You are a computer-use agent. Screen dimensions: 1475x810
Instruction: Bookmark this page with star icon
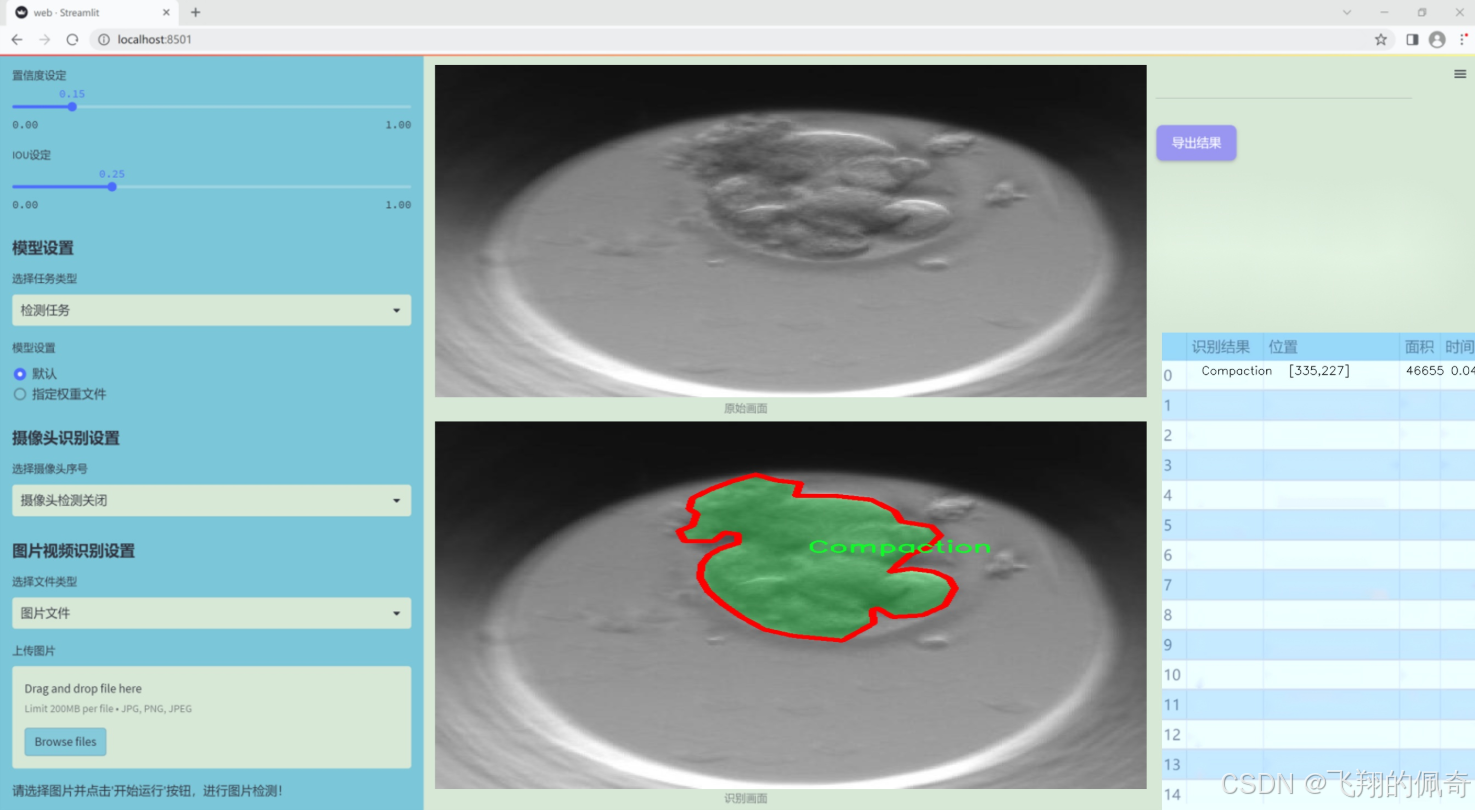[x=1381, y=39]
